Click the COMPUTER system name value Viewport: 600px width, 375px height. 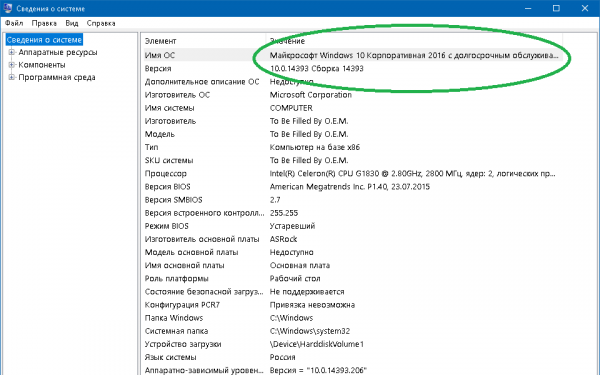point(291,108)
